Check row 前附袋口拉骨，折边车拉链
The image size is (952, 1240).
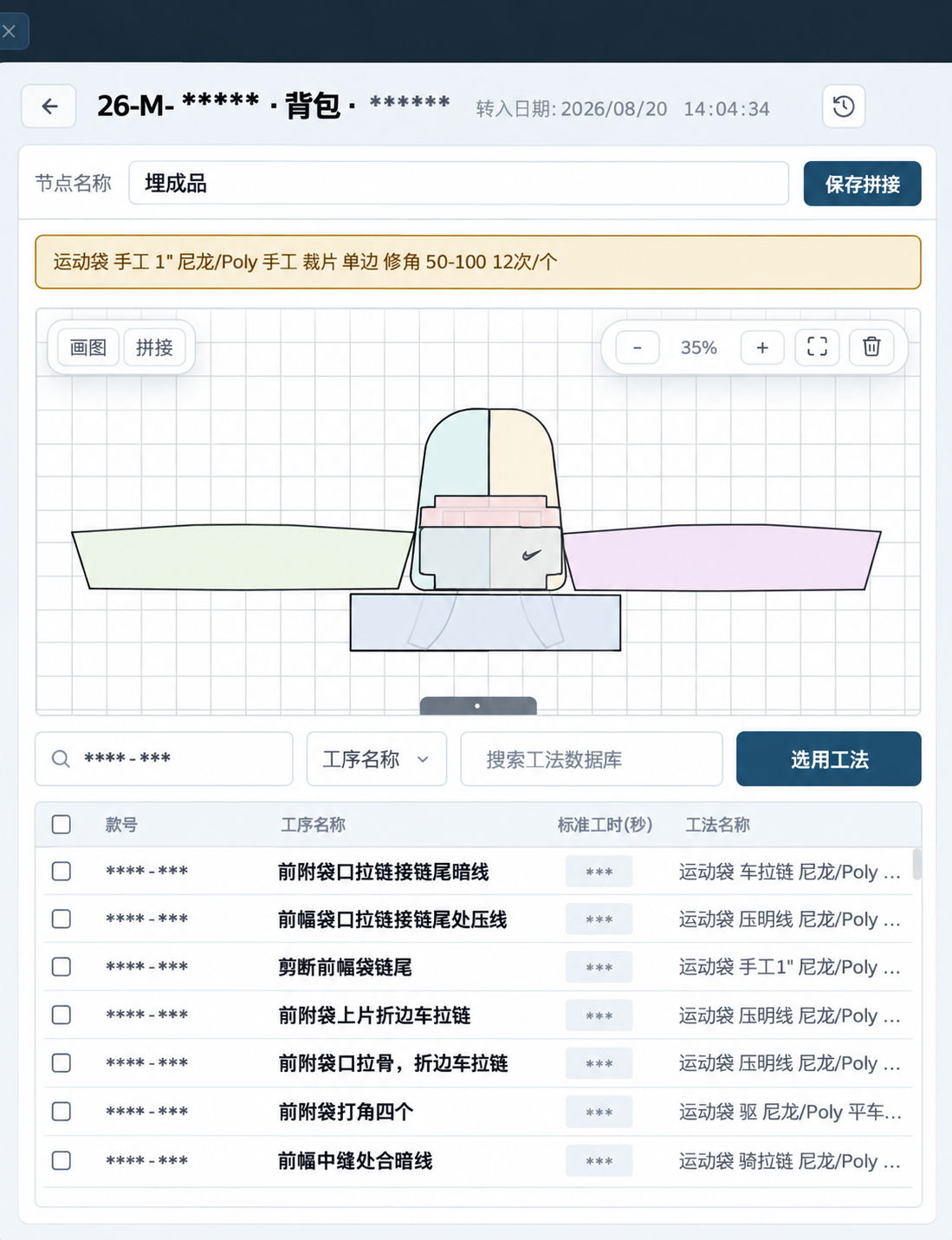pos(62,1062)
